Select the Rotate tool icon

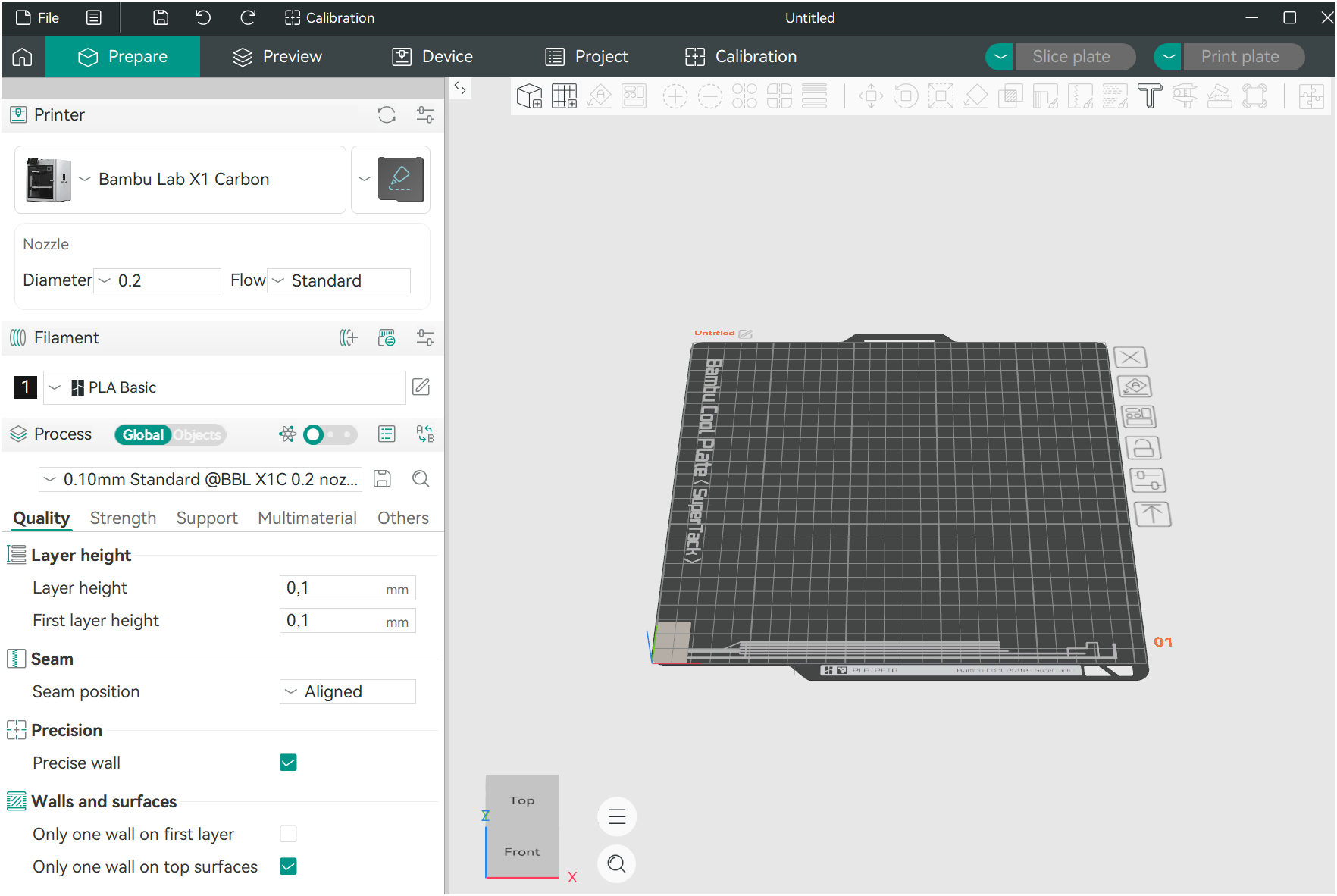point(906,96)
